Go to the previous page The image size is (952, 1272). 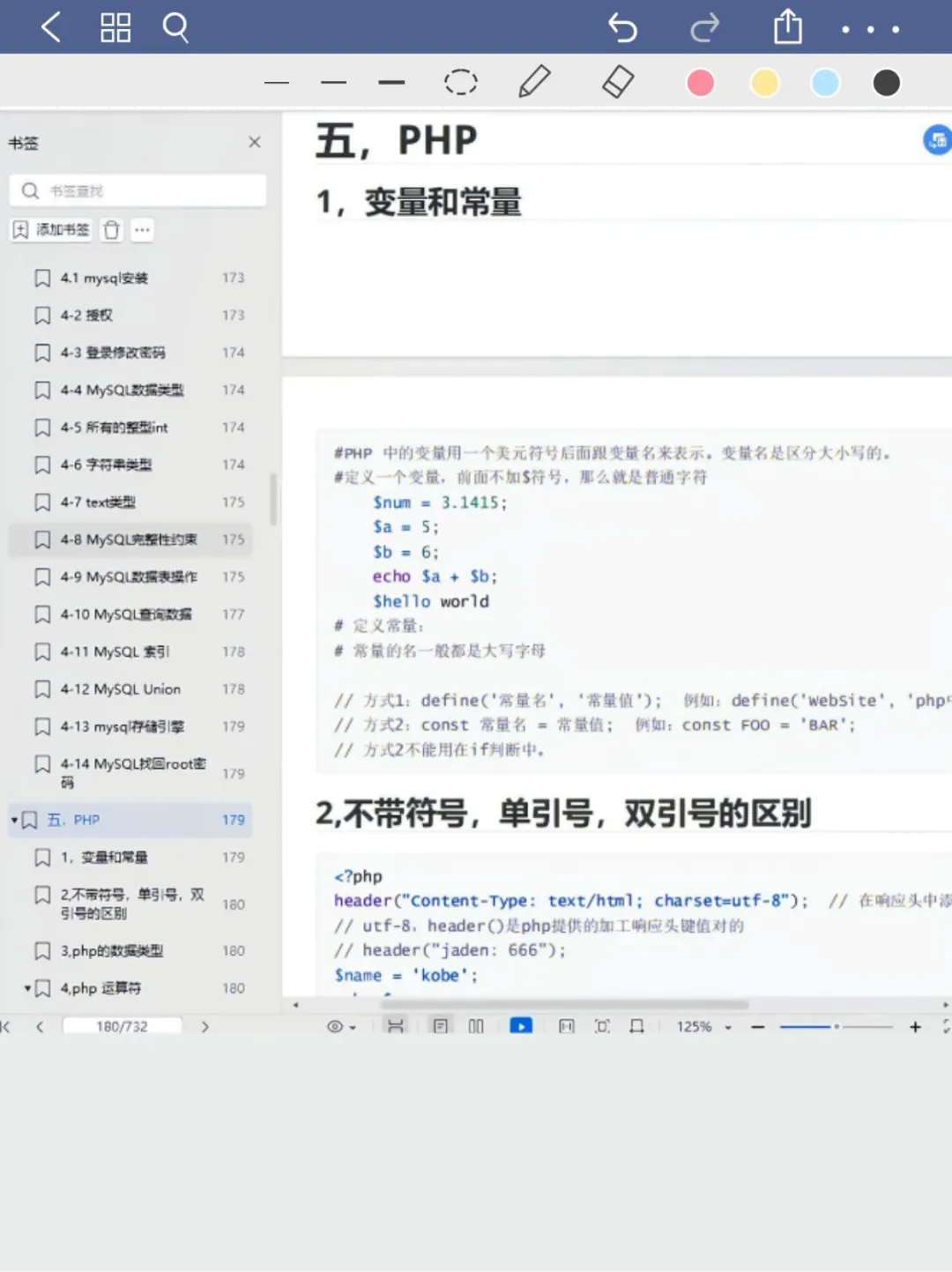coord(40,1027)
